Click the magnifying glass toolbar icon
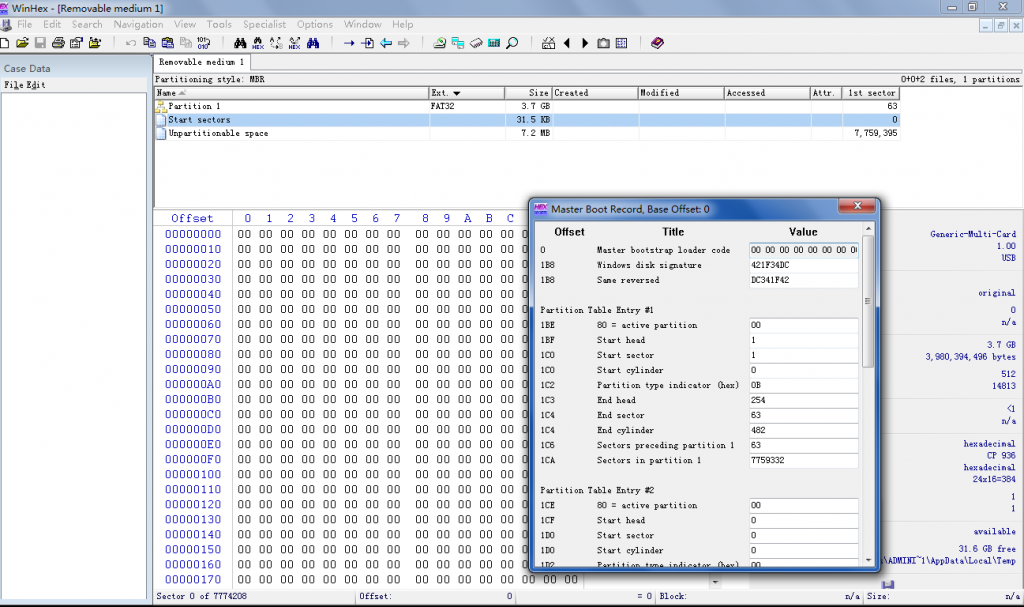Viewport: 1024px width, 607px height. pyautogui.click(x=512, y=43)
